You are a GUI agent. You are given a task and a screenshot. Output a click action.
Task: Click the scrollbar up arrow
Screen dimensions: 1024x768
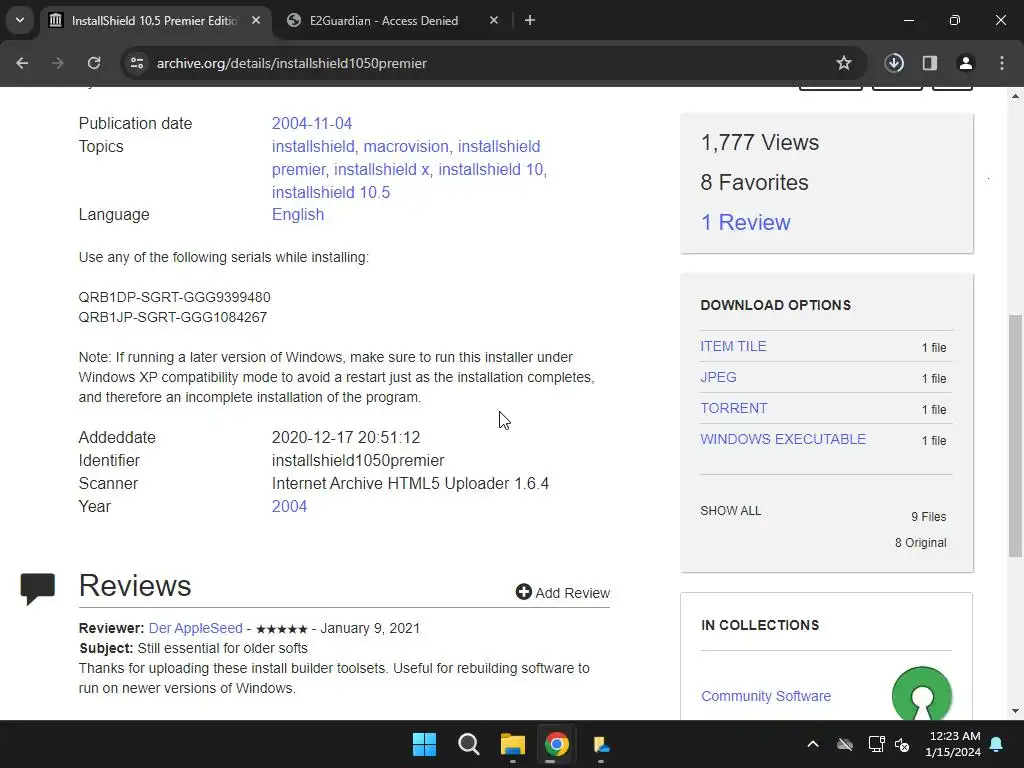coord(1015,96)
